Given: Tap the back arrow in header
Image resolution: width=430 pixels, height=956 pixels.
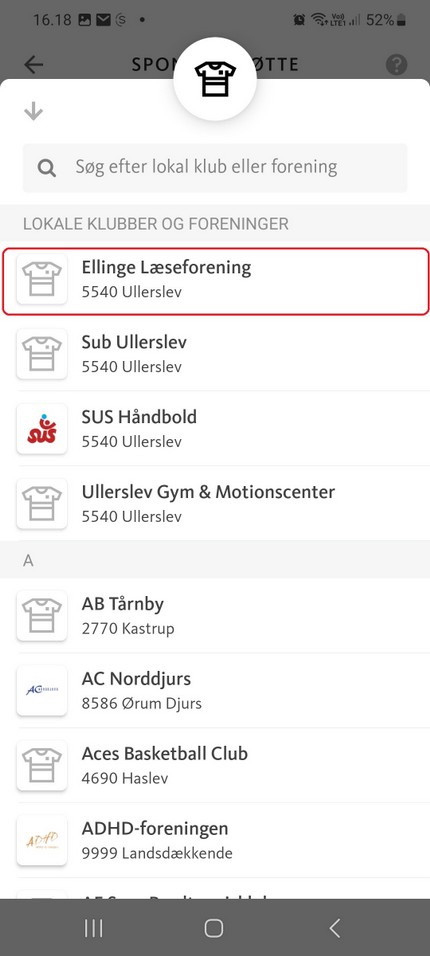Looking at the screenshot, I should tap(34, 65).
